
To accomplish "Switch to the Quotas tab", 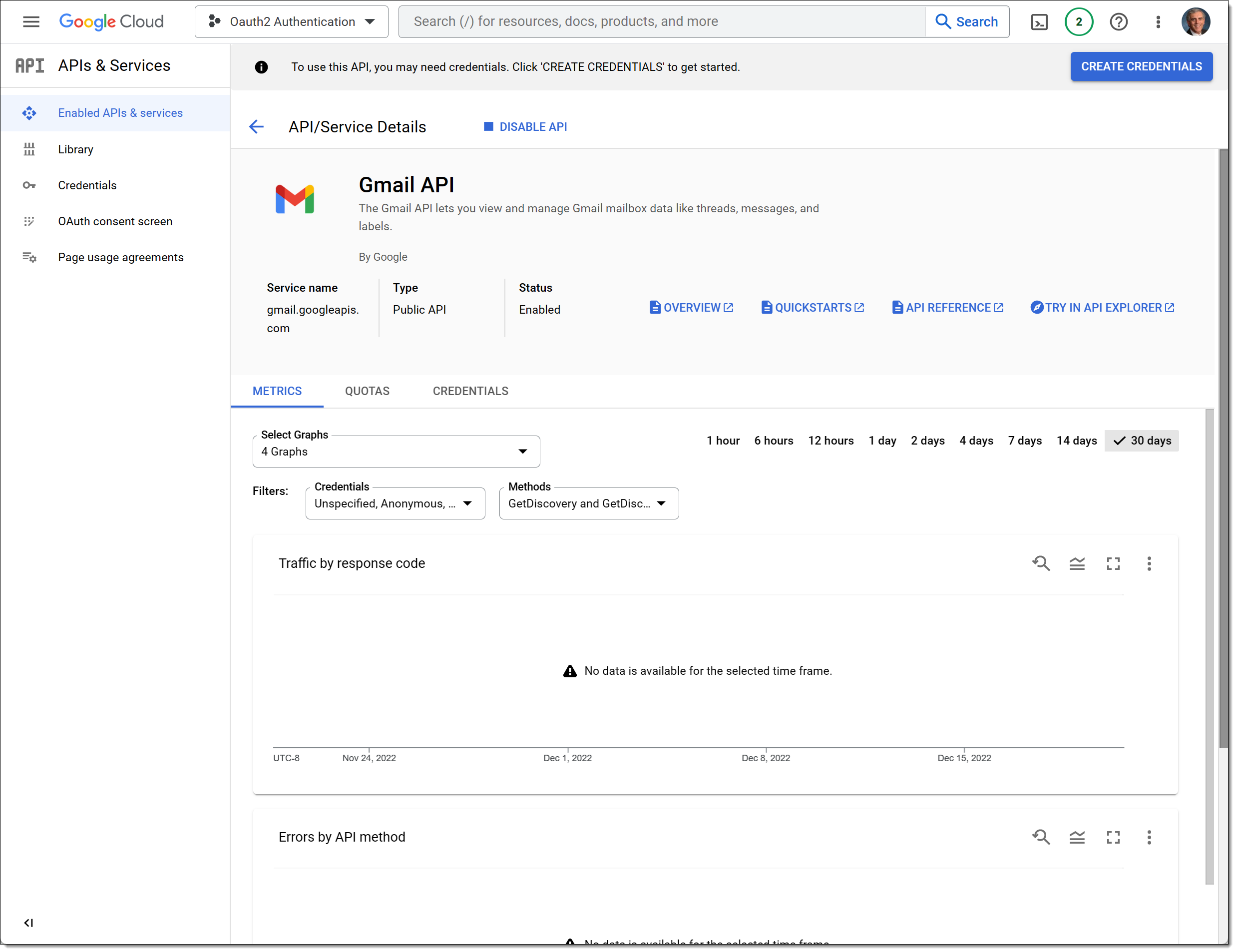I will (x=367, y=391).
